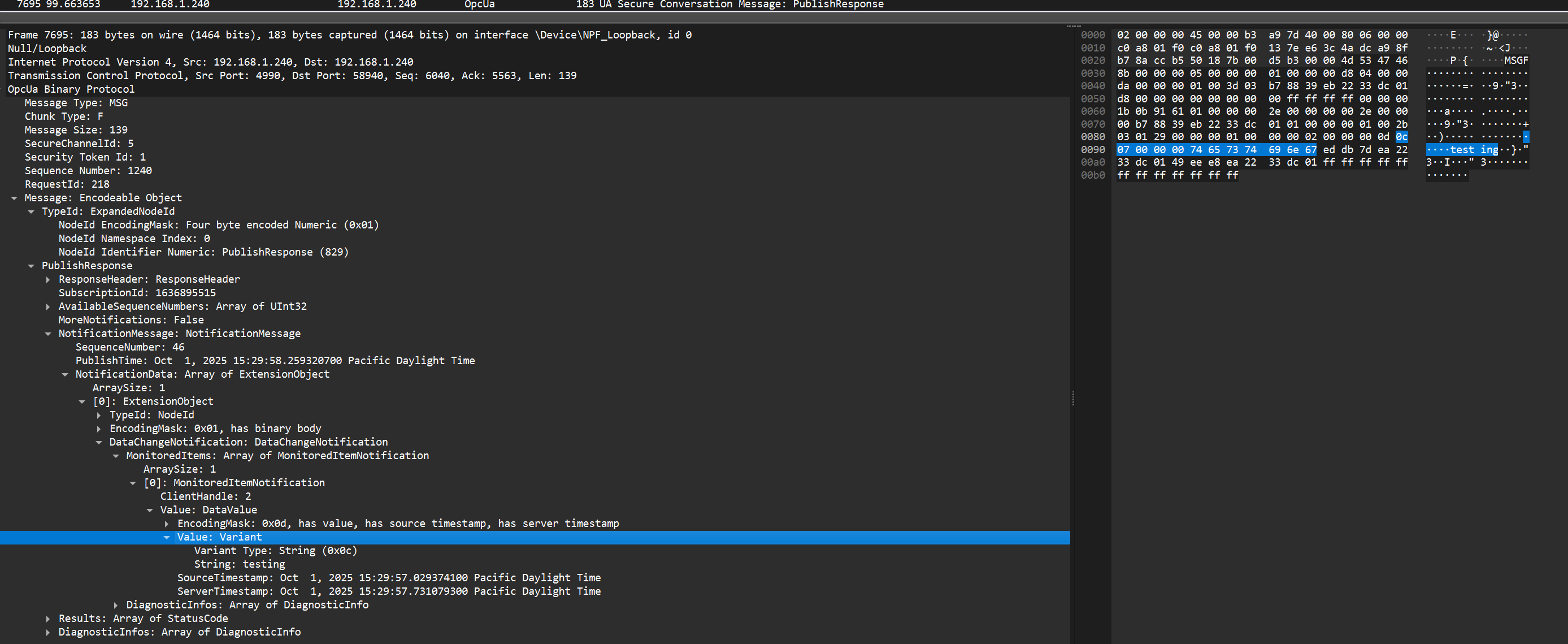
Task: Collapse the selected Value: Variant row
Action: [x=167, y=537]
